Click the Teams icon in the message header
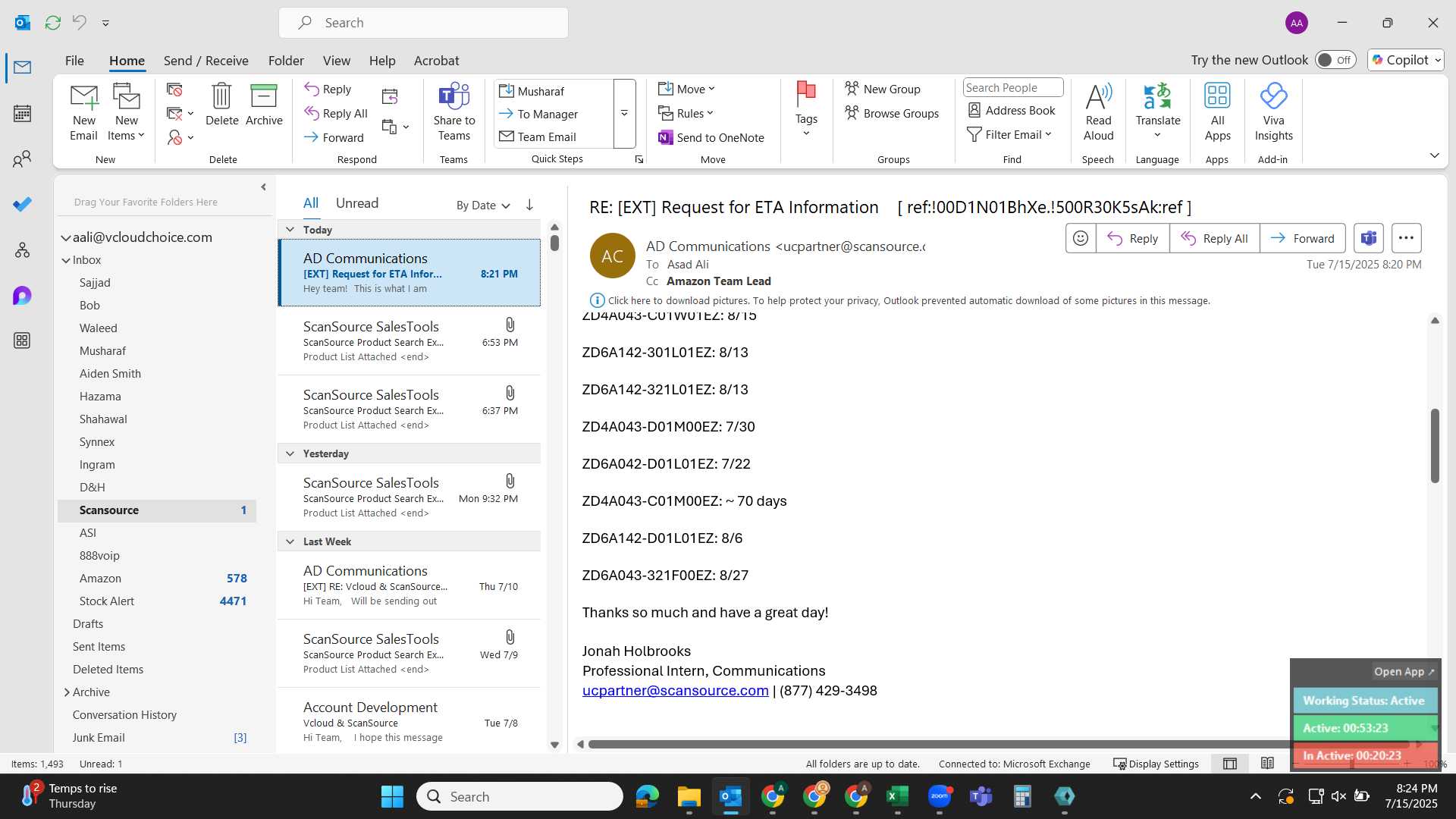 pyautogui.click(x=1368, y=238)
